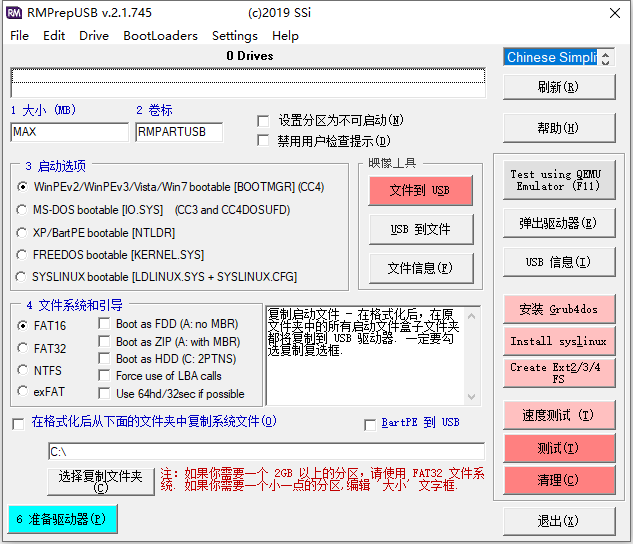Click the USB 信息(I) button
Image resolution: width=633 pixels, height=544 pixels.
[559, 262]
